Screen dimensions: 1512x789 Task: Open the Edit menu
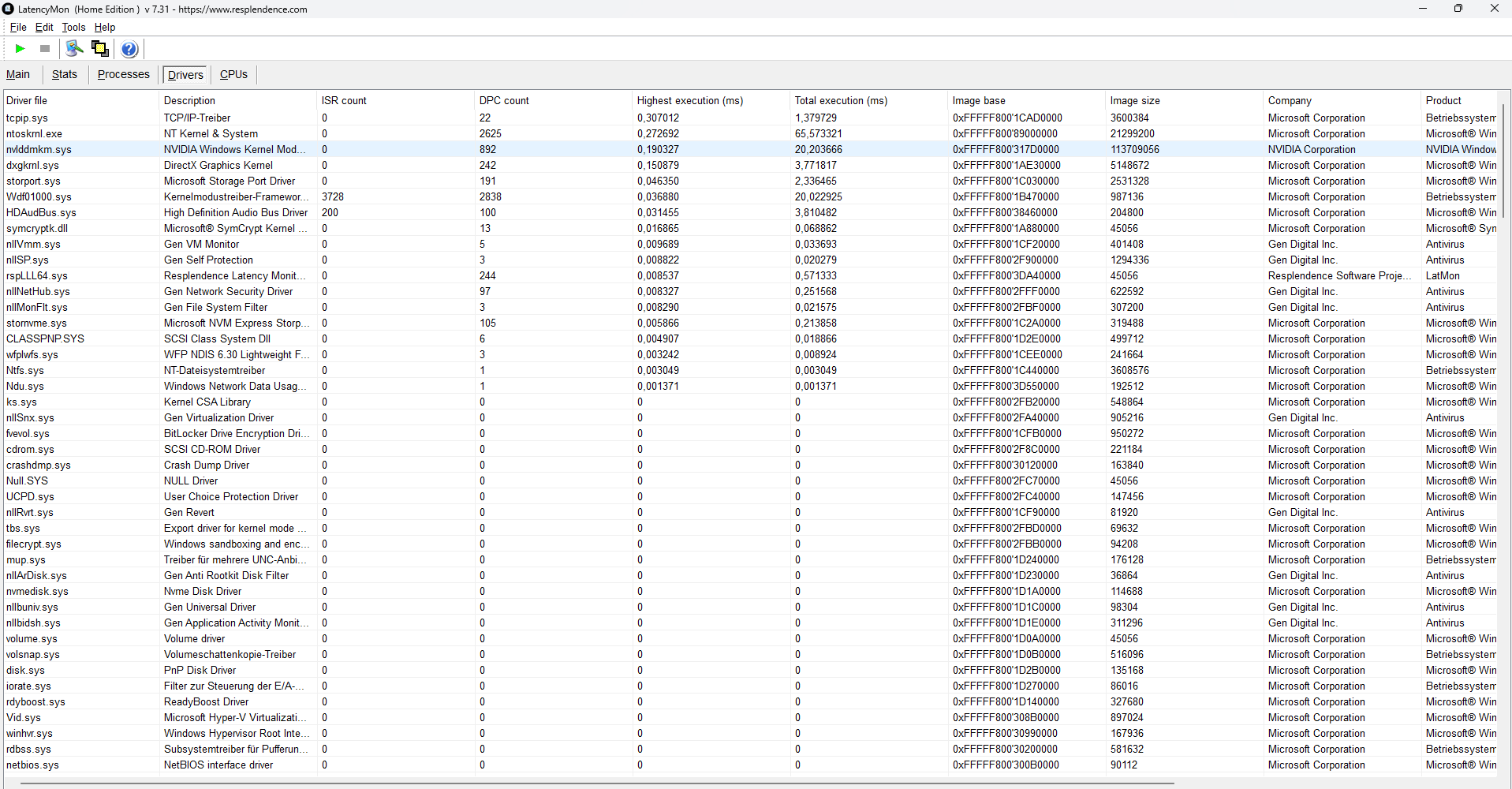43,27
